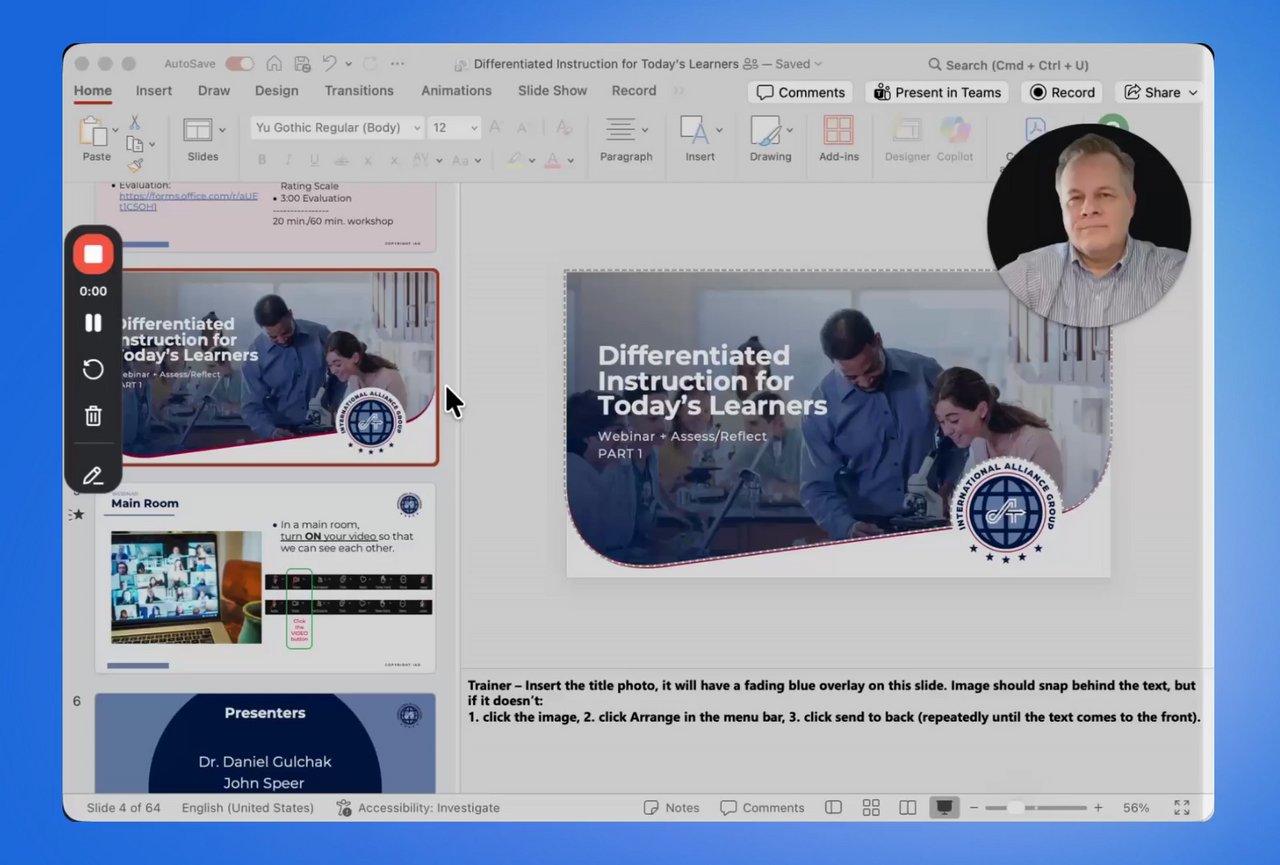The width and height of the screenshot is (1280, 865).
Task: Click the Present in Teams button
Action: (x=937, y=93)
